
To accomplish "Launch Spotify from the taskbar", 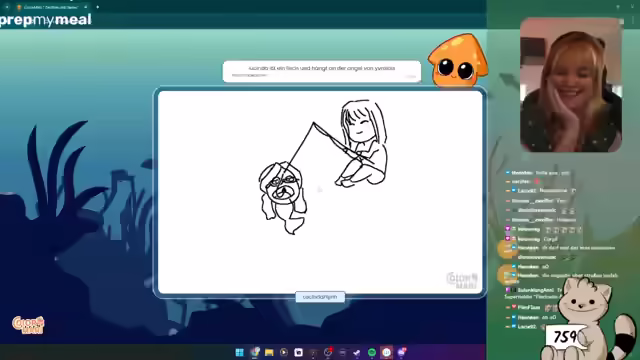I will (x=372, y=352).
